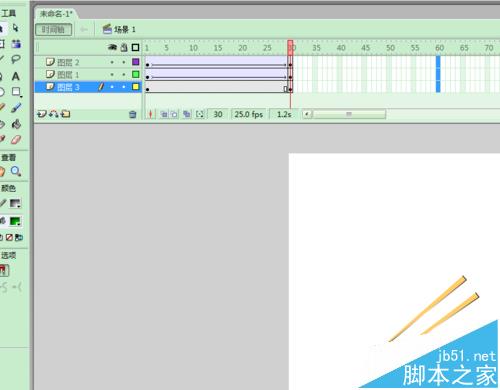This screenshot has height=390, width=500.
Task: Toggle the Edit Multiple Frames button
Action: (x=187, y=114)
